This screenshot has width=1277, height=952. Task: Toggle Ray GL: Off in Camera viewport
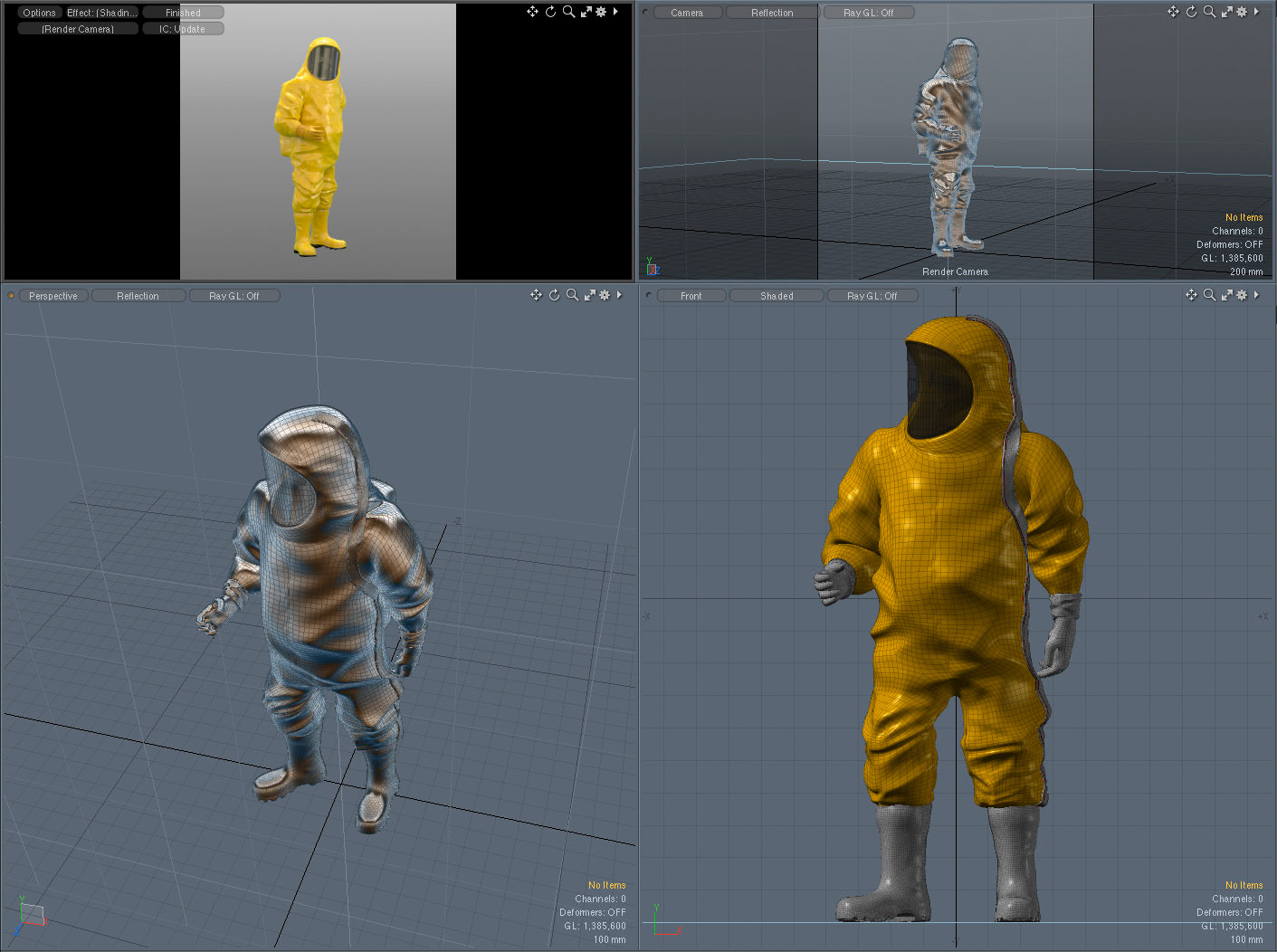click(869, 13)
